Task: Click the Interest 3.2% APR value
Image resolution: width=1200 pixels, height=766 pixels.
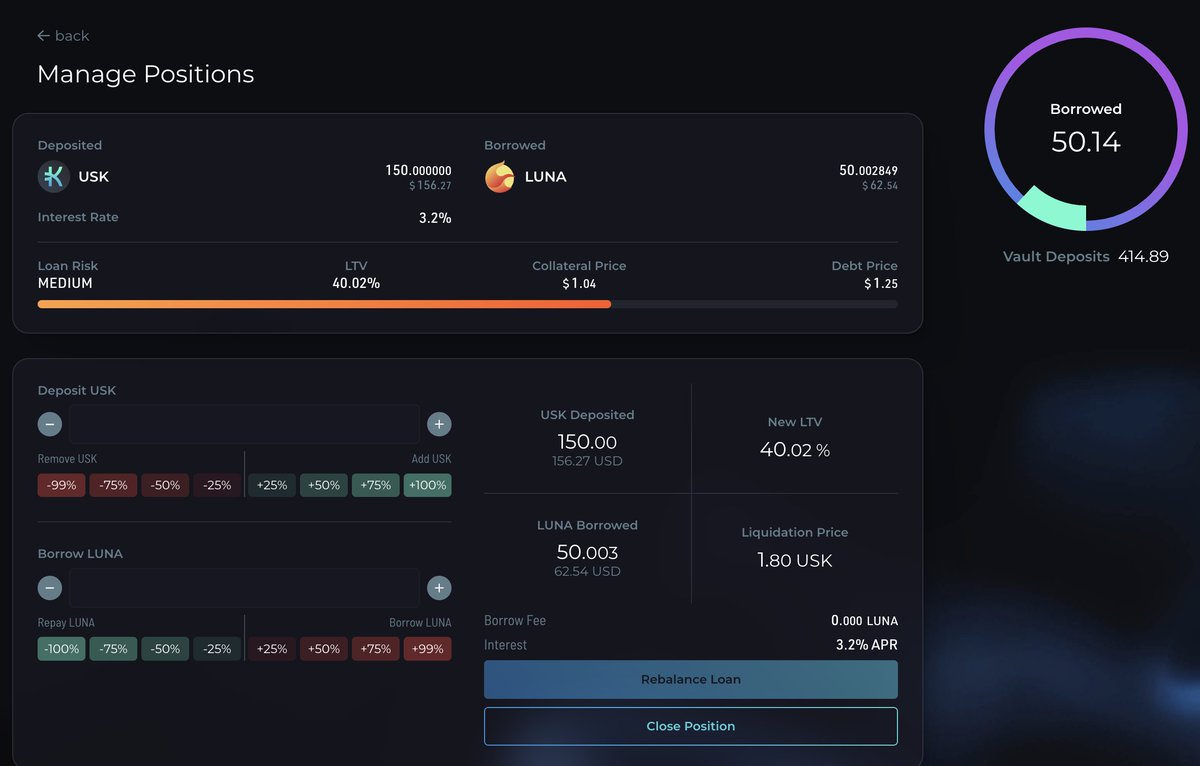Action: 867,645
